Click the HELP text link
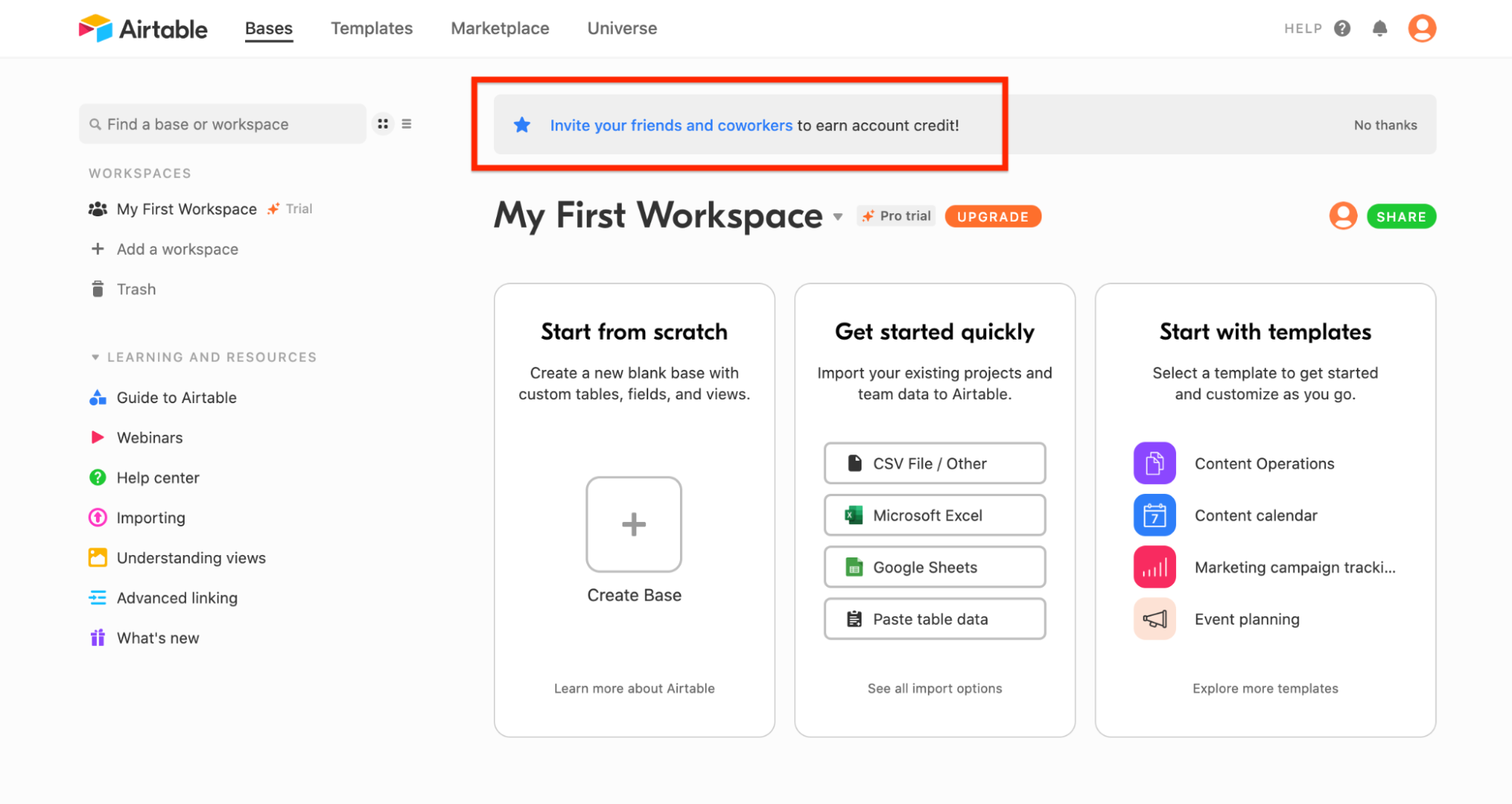Screen dimensions: 1512x804 pos(1302,29)
